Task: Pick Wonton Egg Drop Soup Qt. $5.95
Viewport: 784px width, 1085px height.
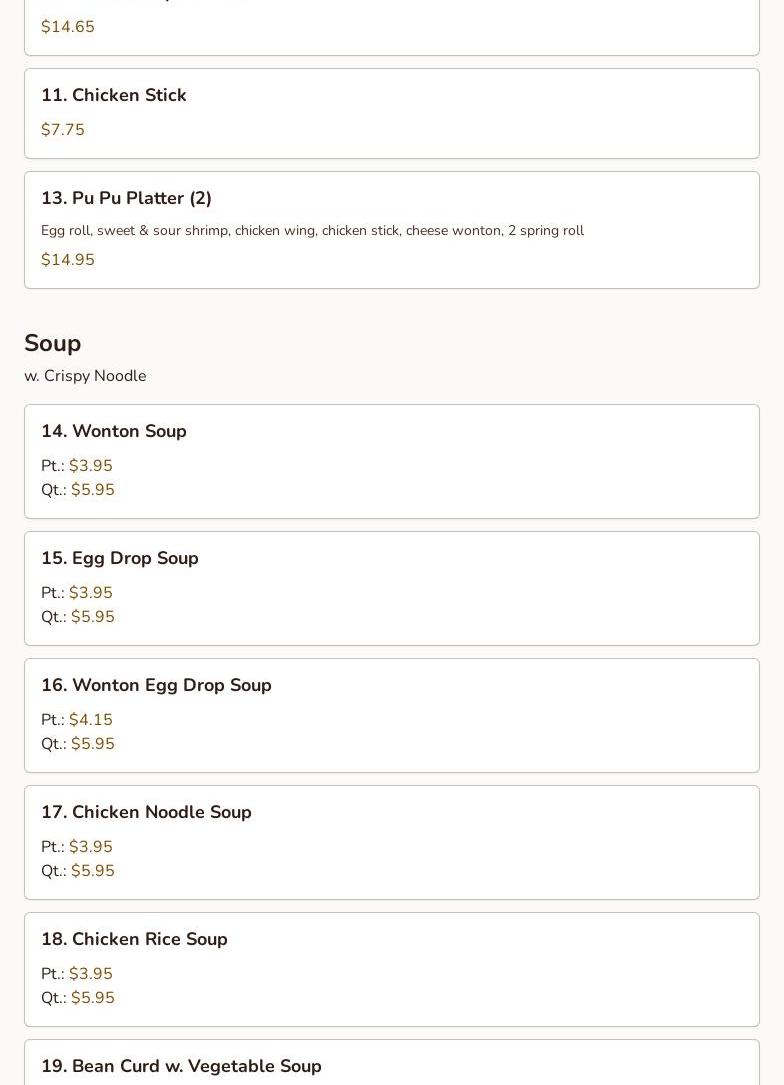Action: click(x=92, y=744)
